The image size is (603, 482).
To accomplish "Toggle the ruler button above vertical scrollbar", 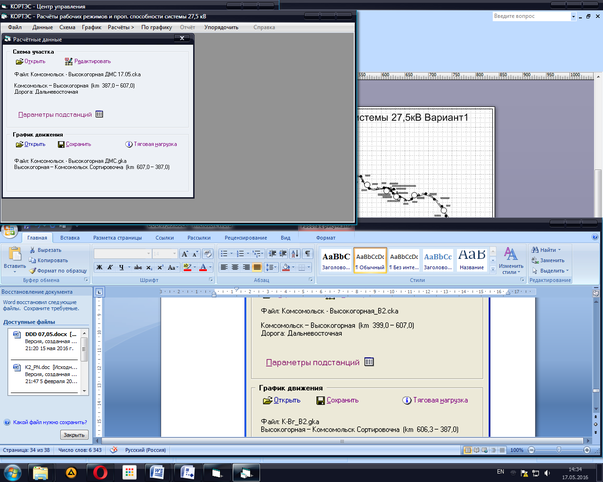I will 596,293.
